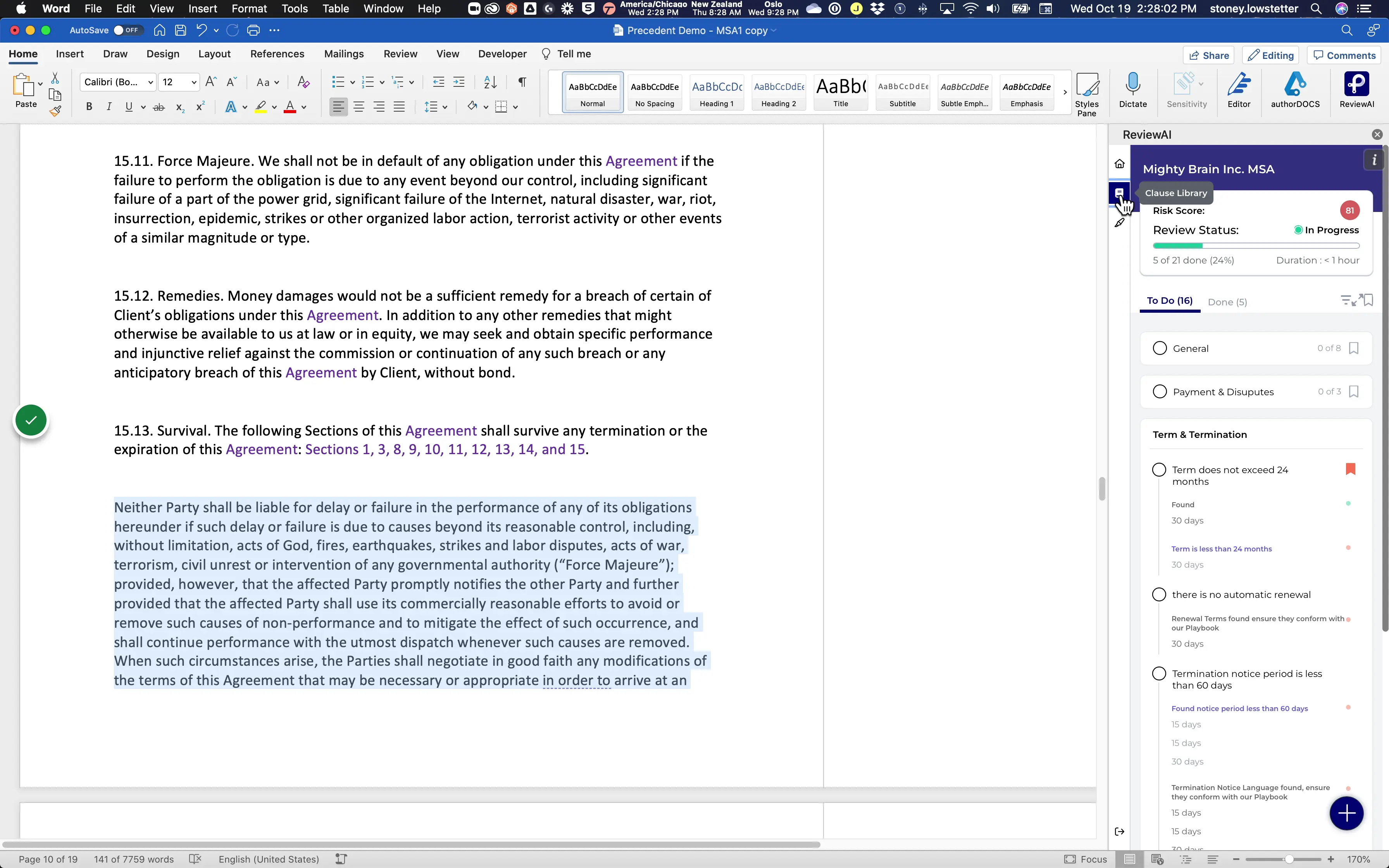
Task: Open the font name dropdown
Action: pyautogui.click(x=150, y=83)
